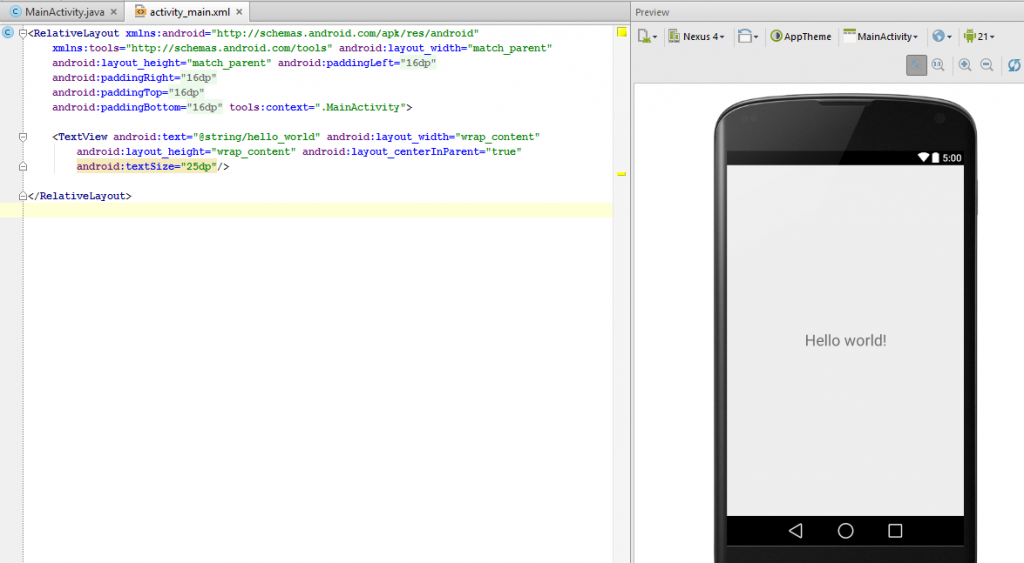Click the battery icon in preview status bar
This screenshot has height=563, width=1024.
935,157
